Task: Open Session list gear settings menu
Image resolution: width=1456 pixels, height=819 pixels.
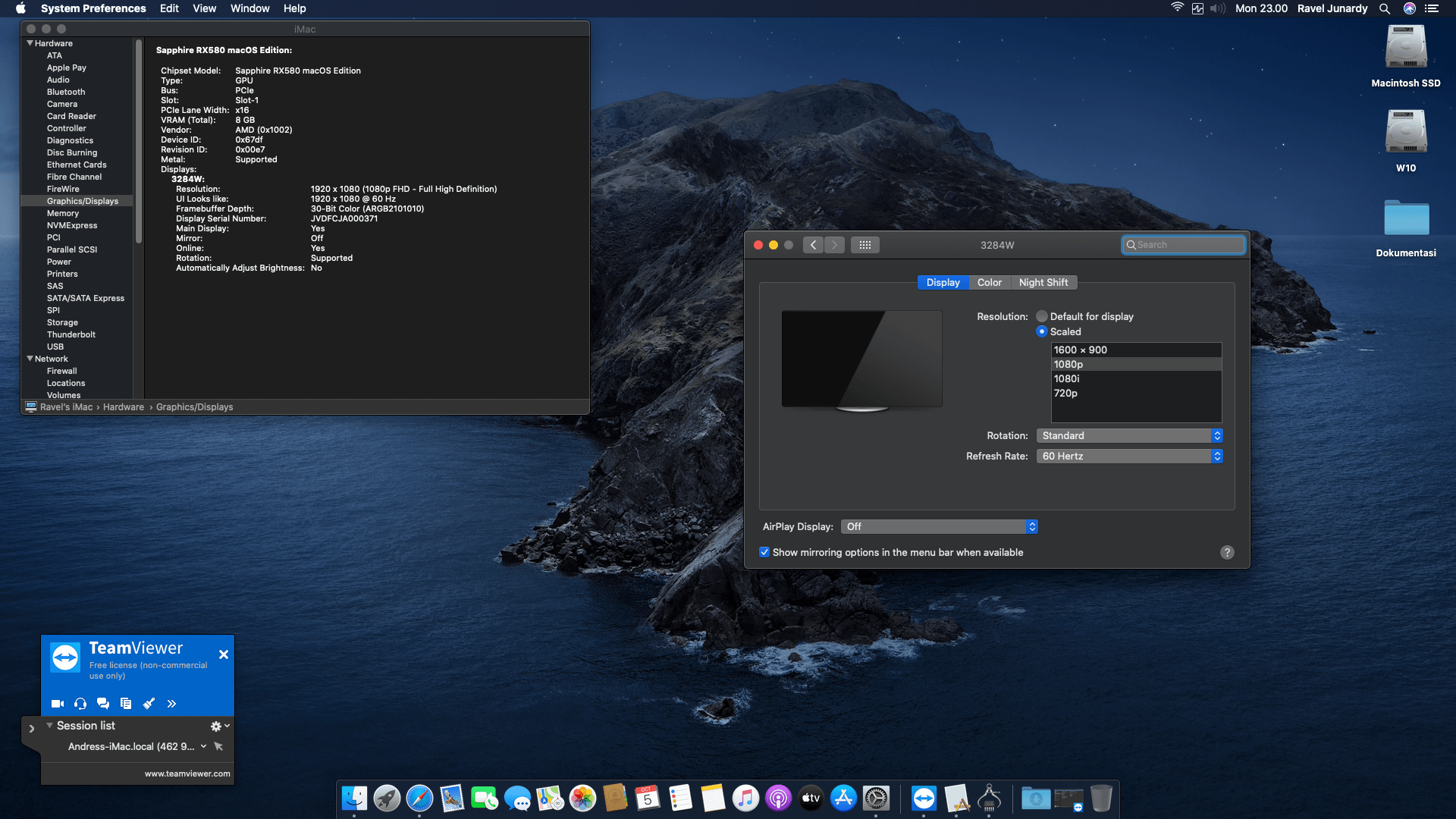Action: coord(219,726)
